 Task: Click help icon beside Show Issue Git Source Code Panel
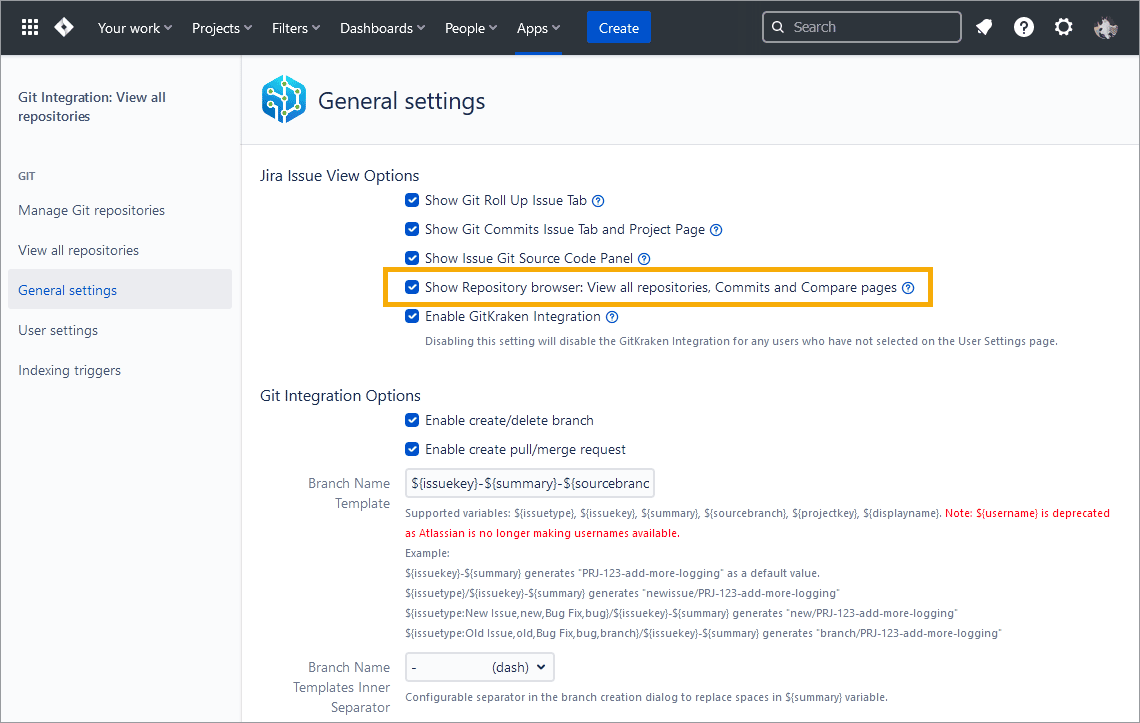(644, 259)
